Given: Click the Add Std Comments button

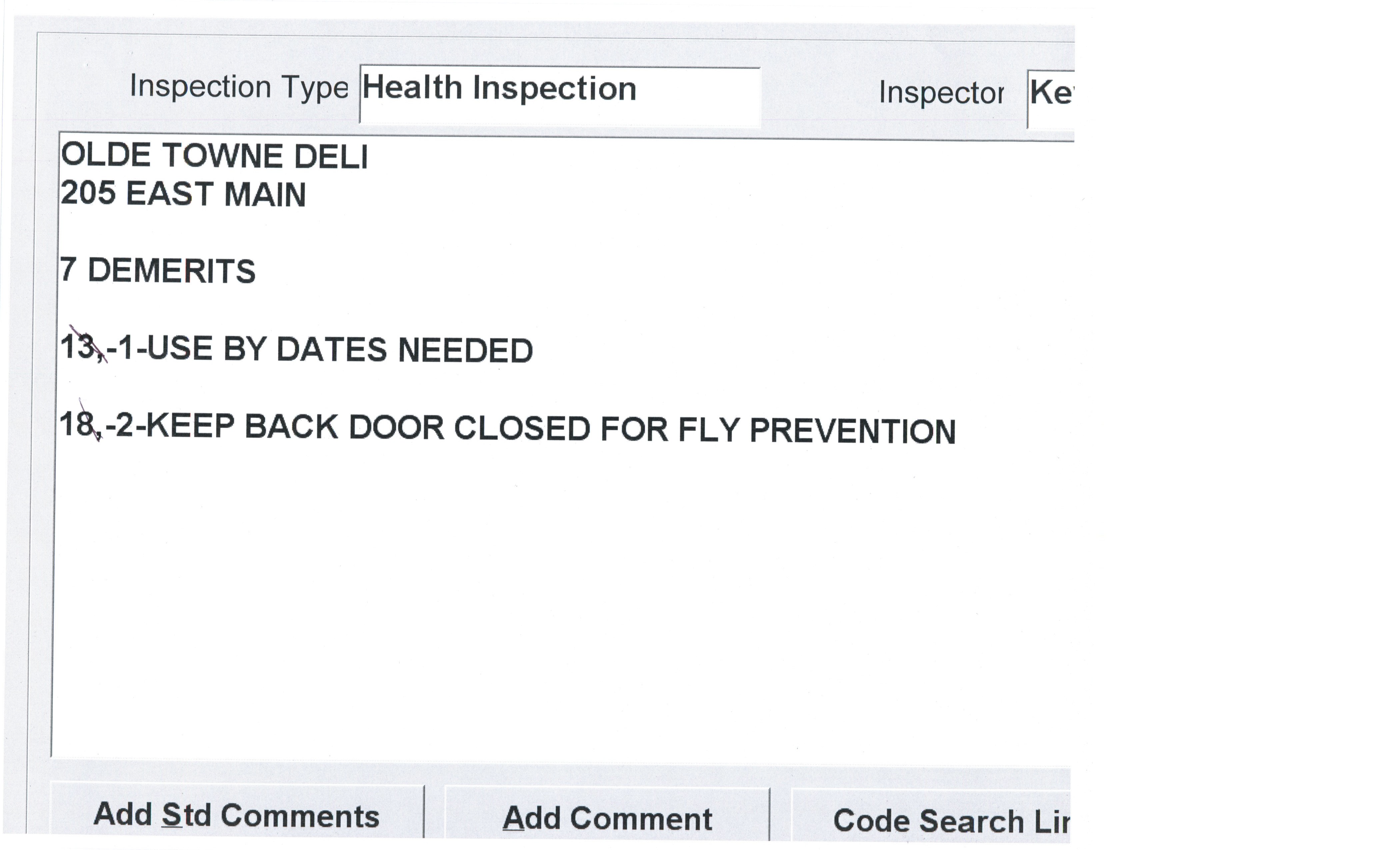Looking at the screenshot, I should click(x=236, y=815).
